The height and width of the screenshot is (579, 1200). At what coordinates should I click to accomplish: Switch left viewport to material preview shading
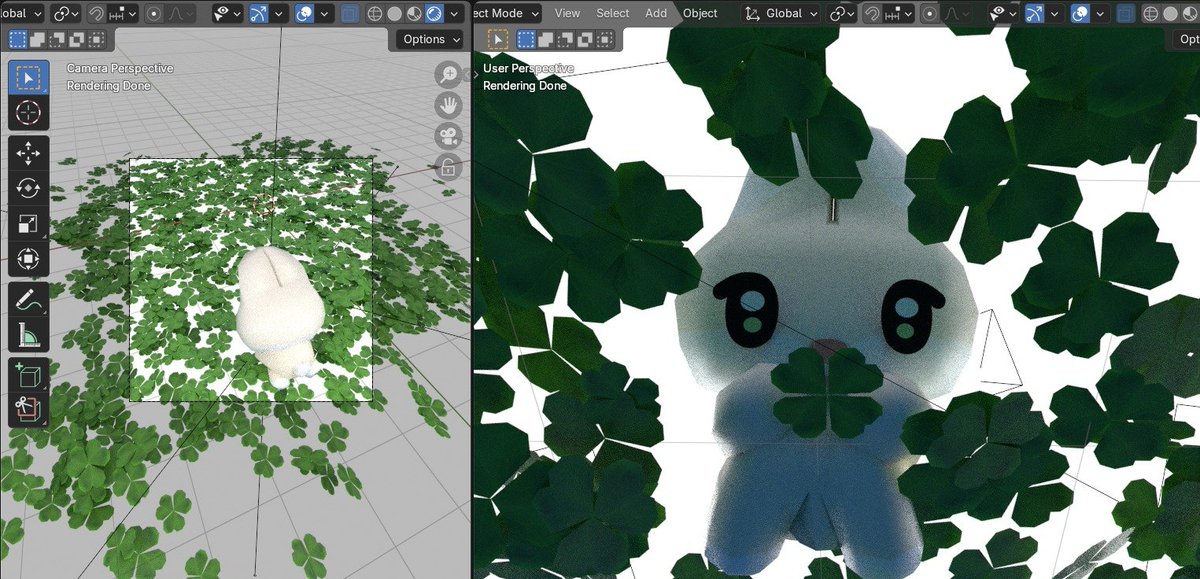point(415,13)
